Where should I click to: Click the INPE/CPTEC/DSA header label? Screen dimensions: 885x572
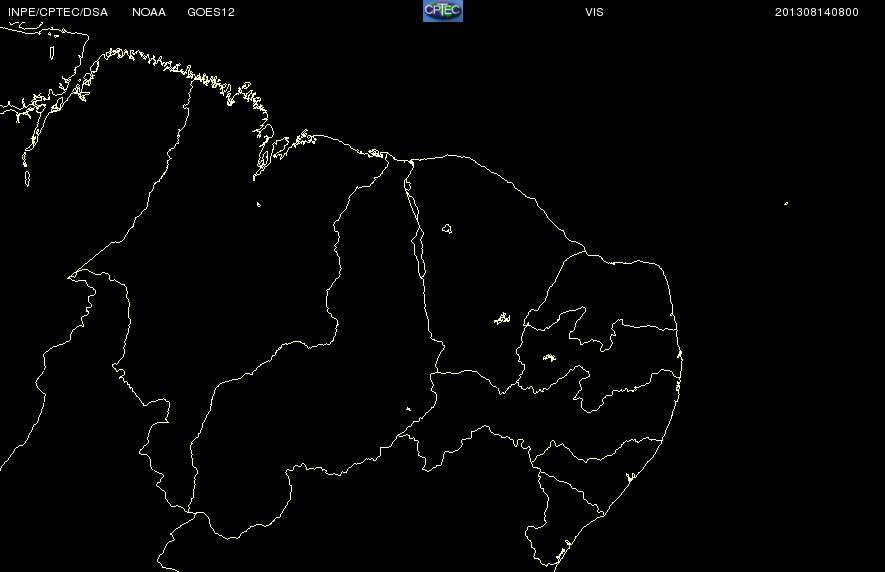58,12
